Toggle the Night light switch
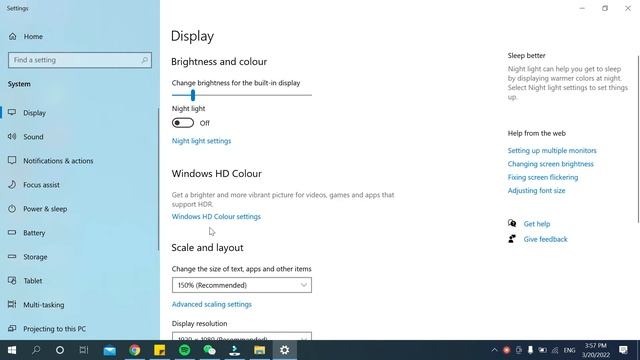The width and height of the screenshot is (640, 360). tap(183, 123)
